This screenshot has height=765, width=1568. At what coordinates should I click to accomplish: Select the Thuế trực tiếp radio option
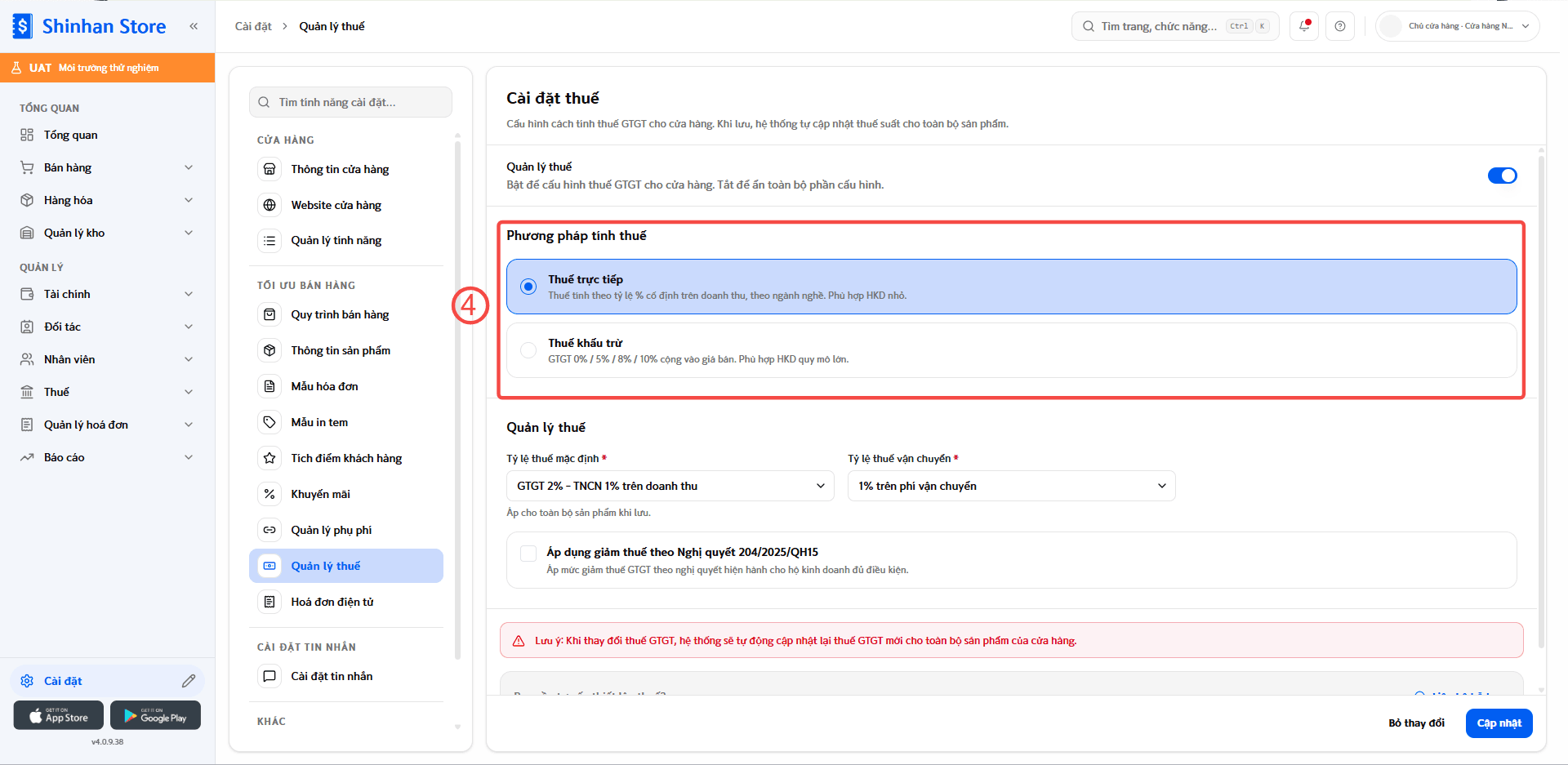[x=528, y=287]
